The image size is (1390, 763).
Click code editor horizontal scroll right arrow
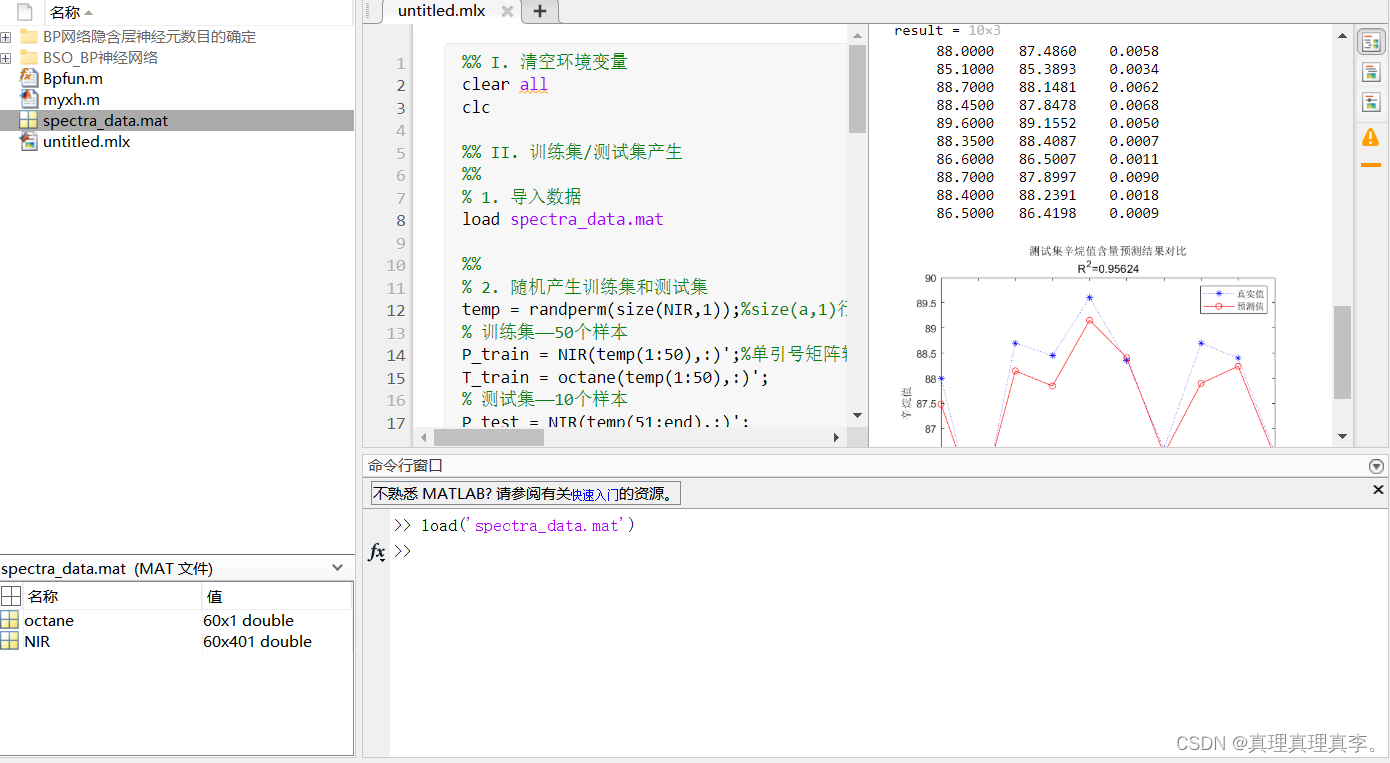(x=837, y=437)
